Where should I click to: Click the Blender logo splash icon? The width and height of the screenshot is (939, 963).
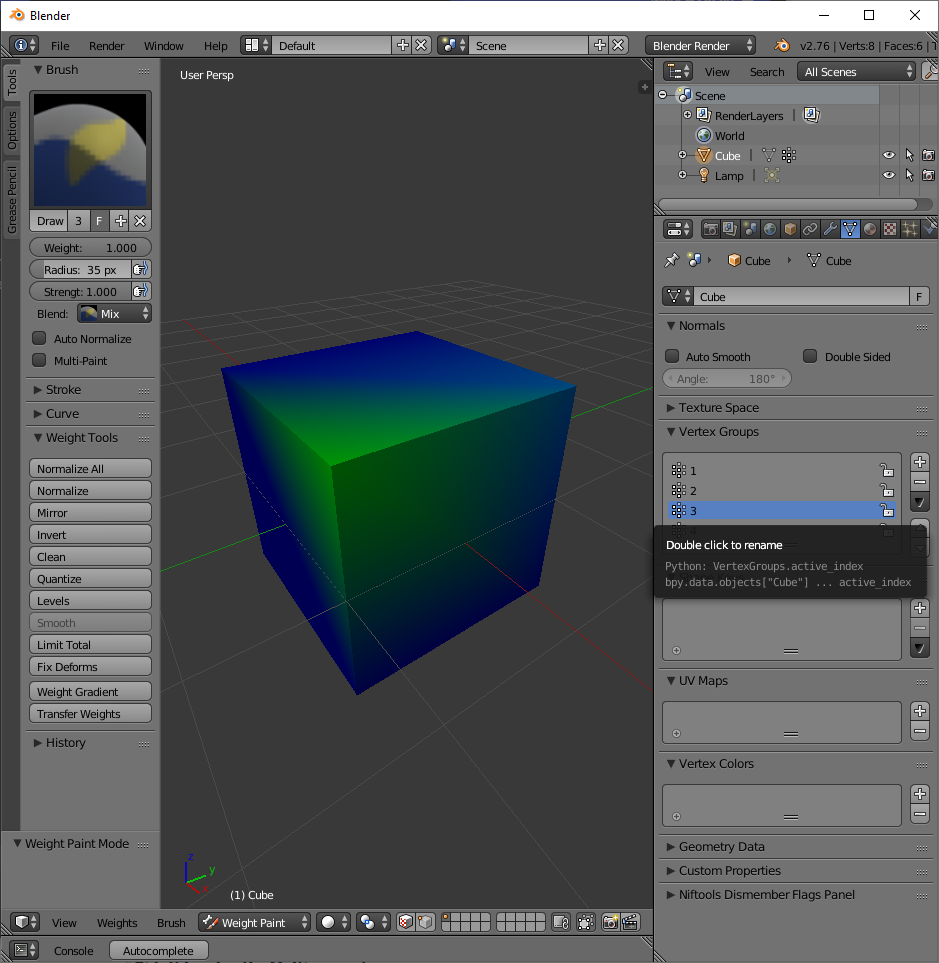click(x=782, y=45)
